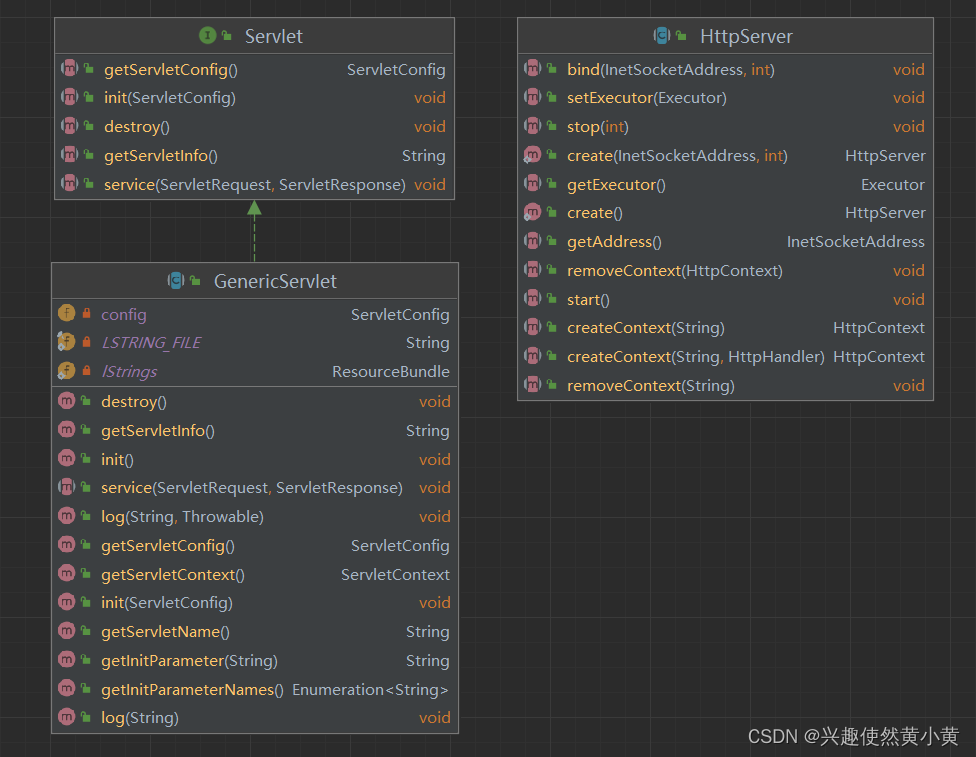The image size is (976, 757).
Task: Click field icon next to LSTRING_FILE
Action: [x=67, y=341]
